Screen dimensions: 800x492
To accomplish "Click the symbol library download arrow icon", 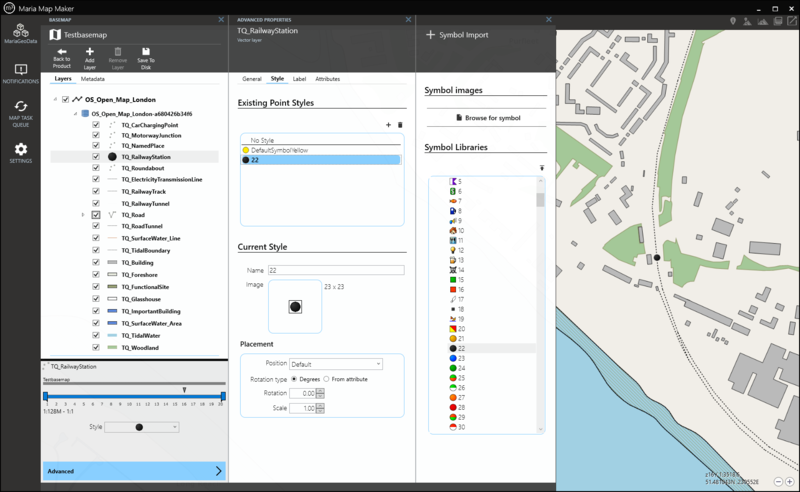I will coord(542,168).
